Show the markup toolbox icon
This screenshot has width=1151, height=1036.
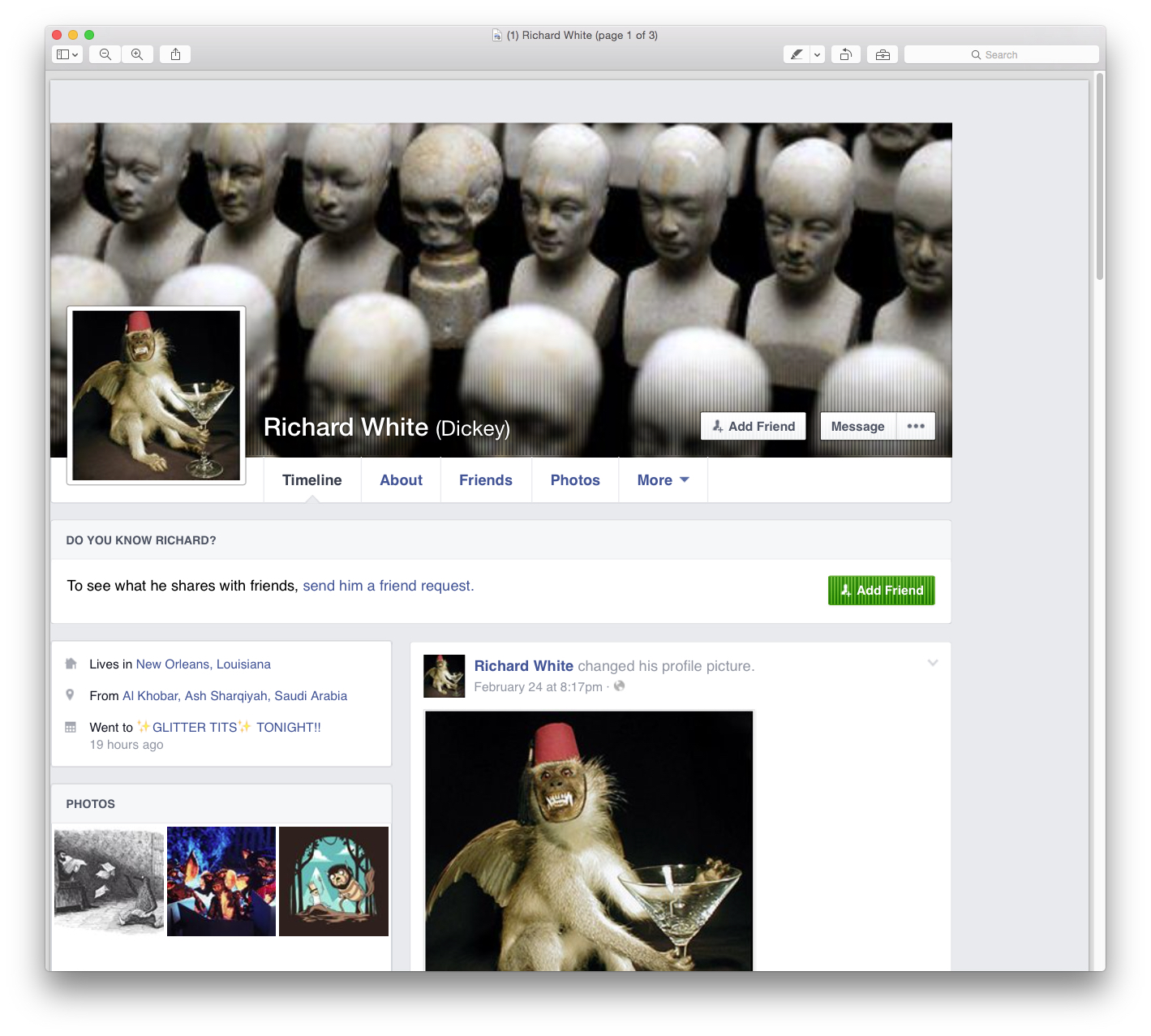tap(883, 54)
